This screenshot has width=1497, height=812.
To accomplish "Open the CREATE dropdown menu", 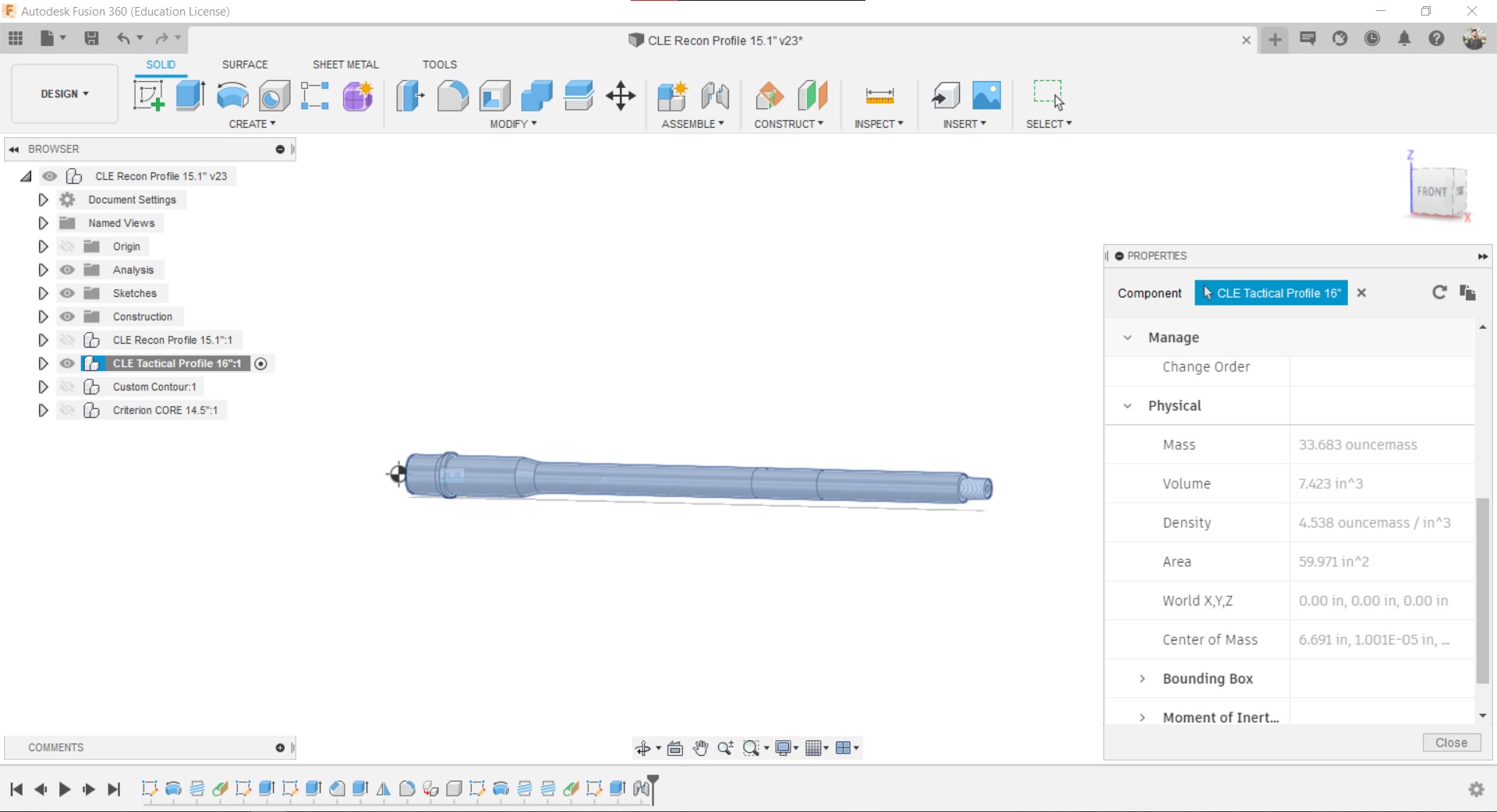I will (252, 124).
